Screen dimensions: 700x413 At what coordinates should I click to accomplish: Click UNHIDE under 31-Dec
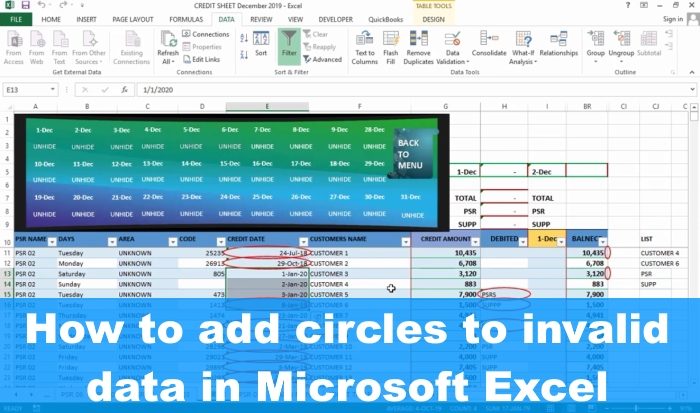click(412, 215)
